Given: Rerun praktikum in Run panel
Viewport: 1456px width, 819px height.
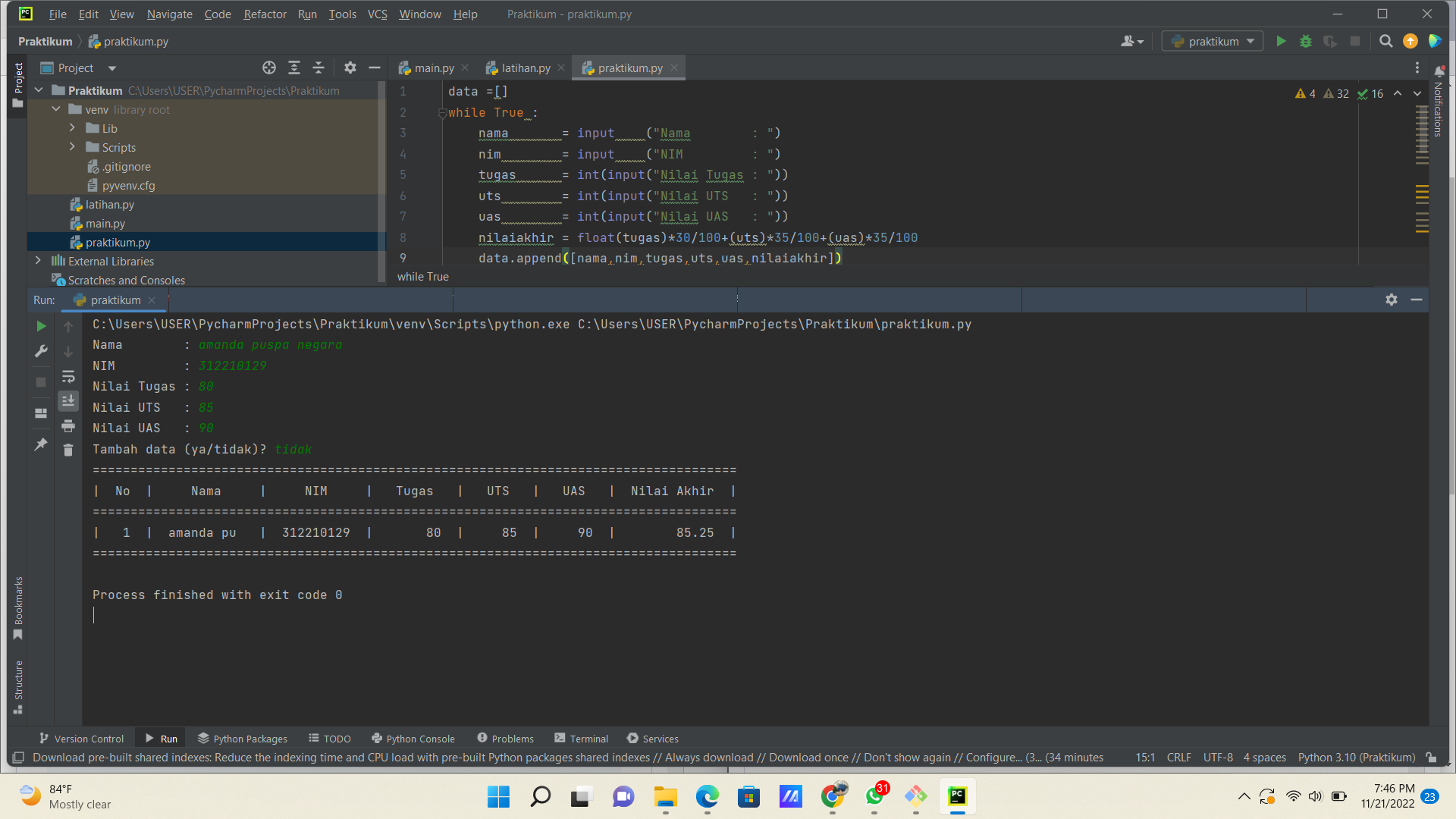Looking at the screenshot, I should coord(41,326).
